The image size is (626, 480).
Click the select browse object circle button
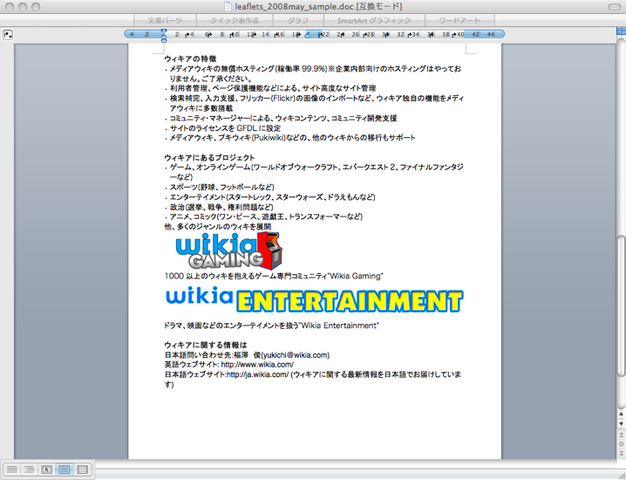point(621,444)
